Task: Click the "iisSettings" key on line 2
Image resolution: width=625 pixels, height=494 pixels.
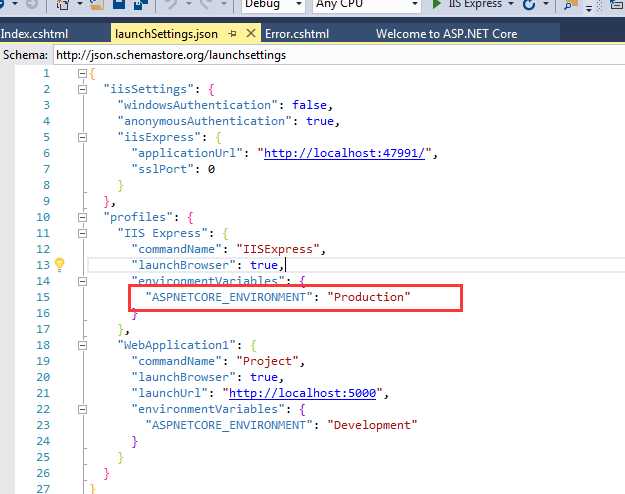Action: 149,89
